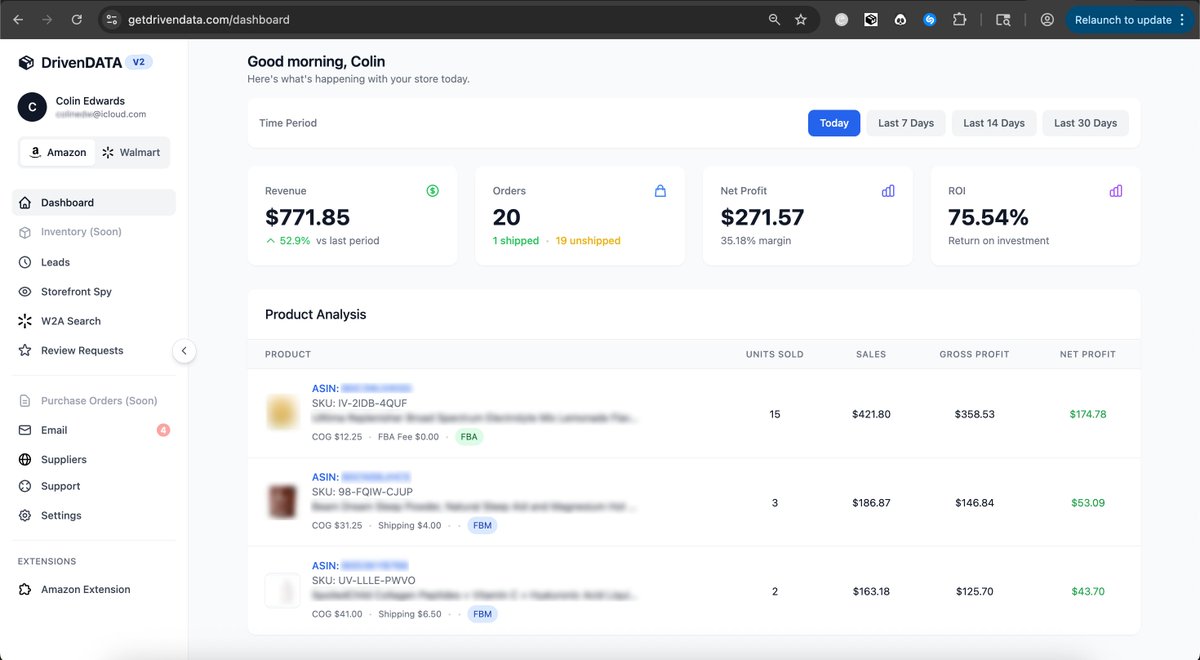1200x660 pixels.
Task: Open Dashboard in the sidebar
Action: [94, 202]
